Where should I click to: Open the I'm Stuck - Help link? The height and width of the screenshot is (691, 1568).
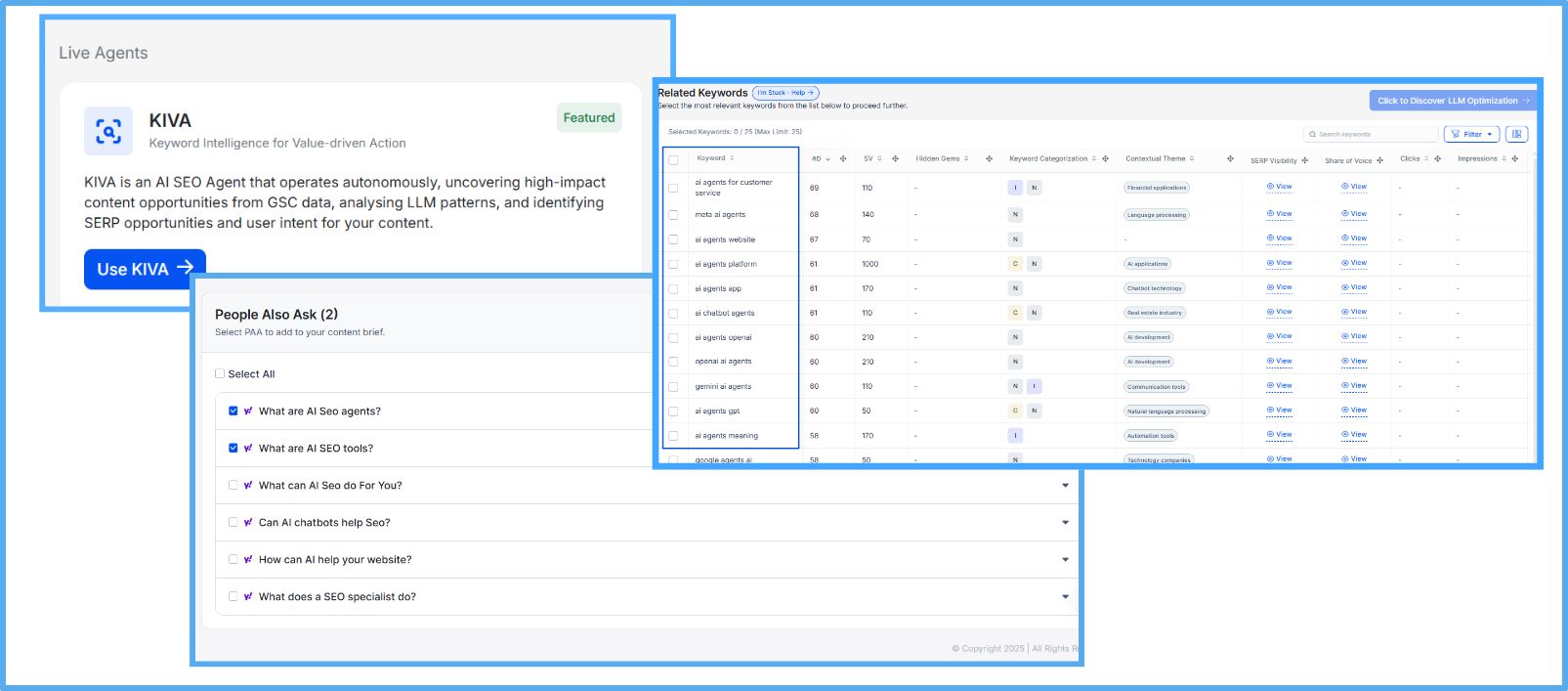coord(785,93)
